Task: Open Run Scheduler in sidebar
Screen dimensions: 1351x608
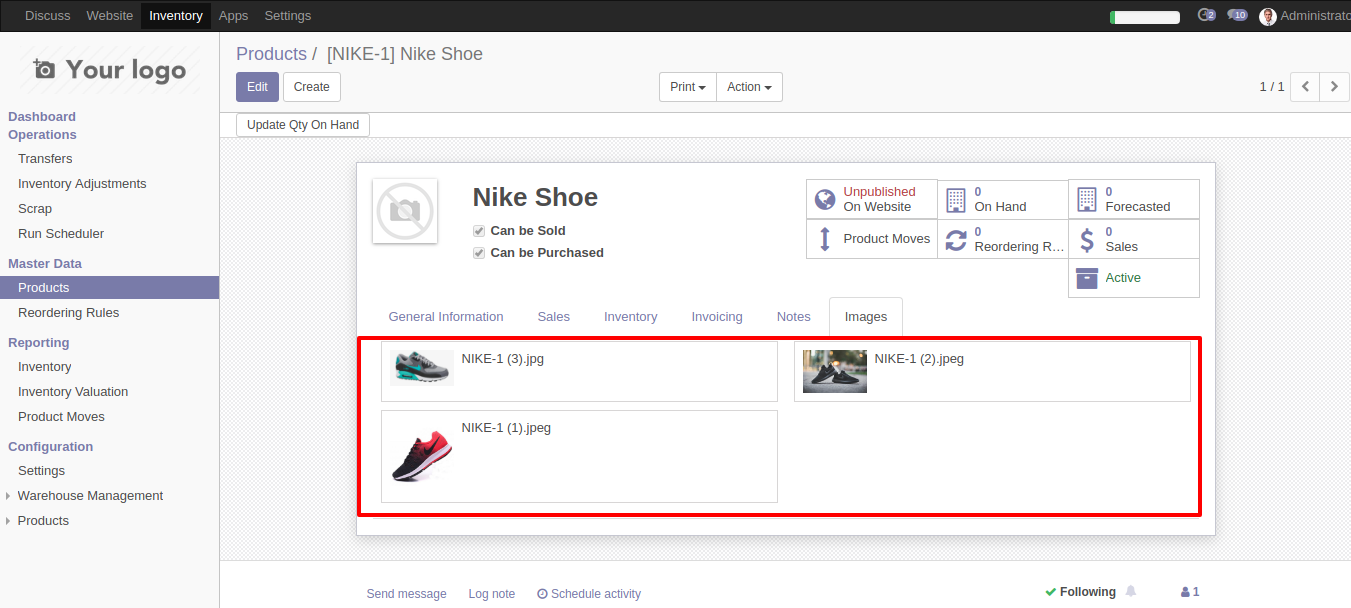Action: tap(61, 234)
